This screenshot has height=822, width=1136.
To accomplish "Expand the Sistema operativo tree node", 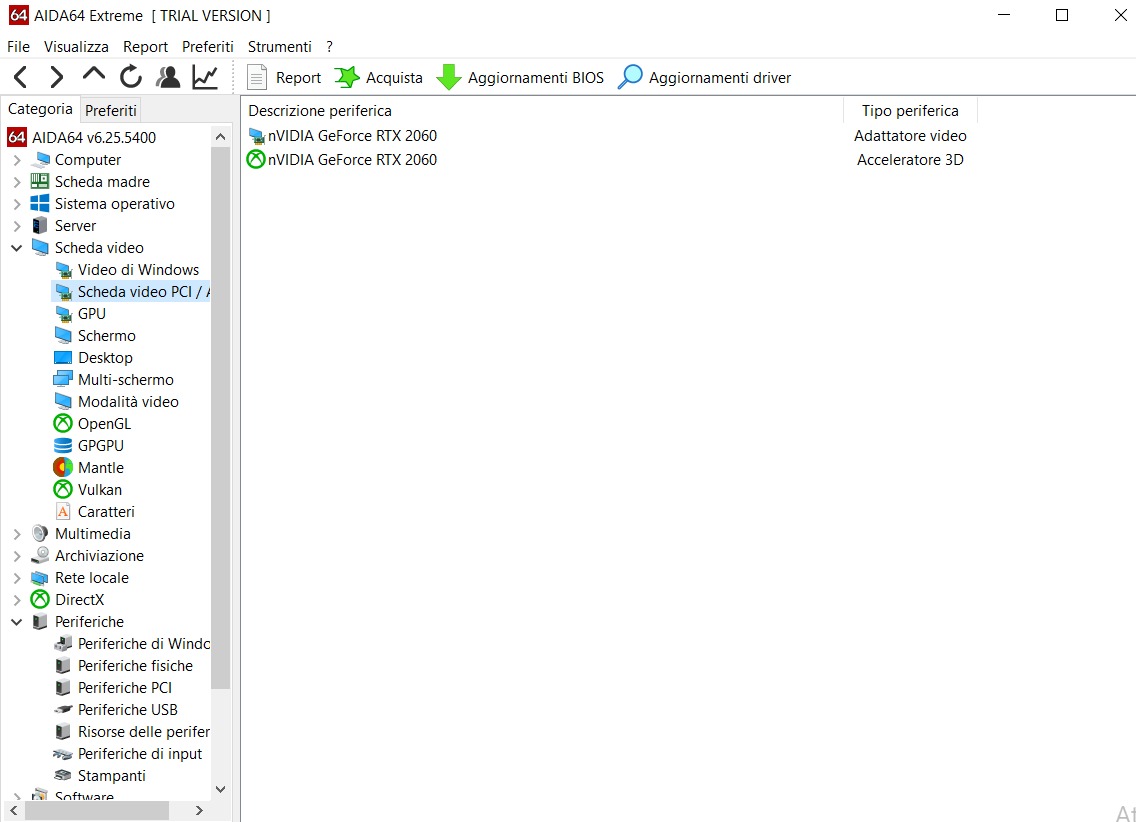I will click(17, 204).
